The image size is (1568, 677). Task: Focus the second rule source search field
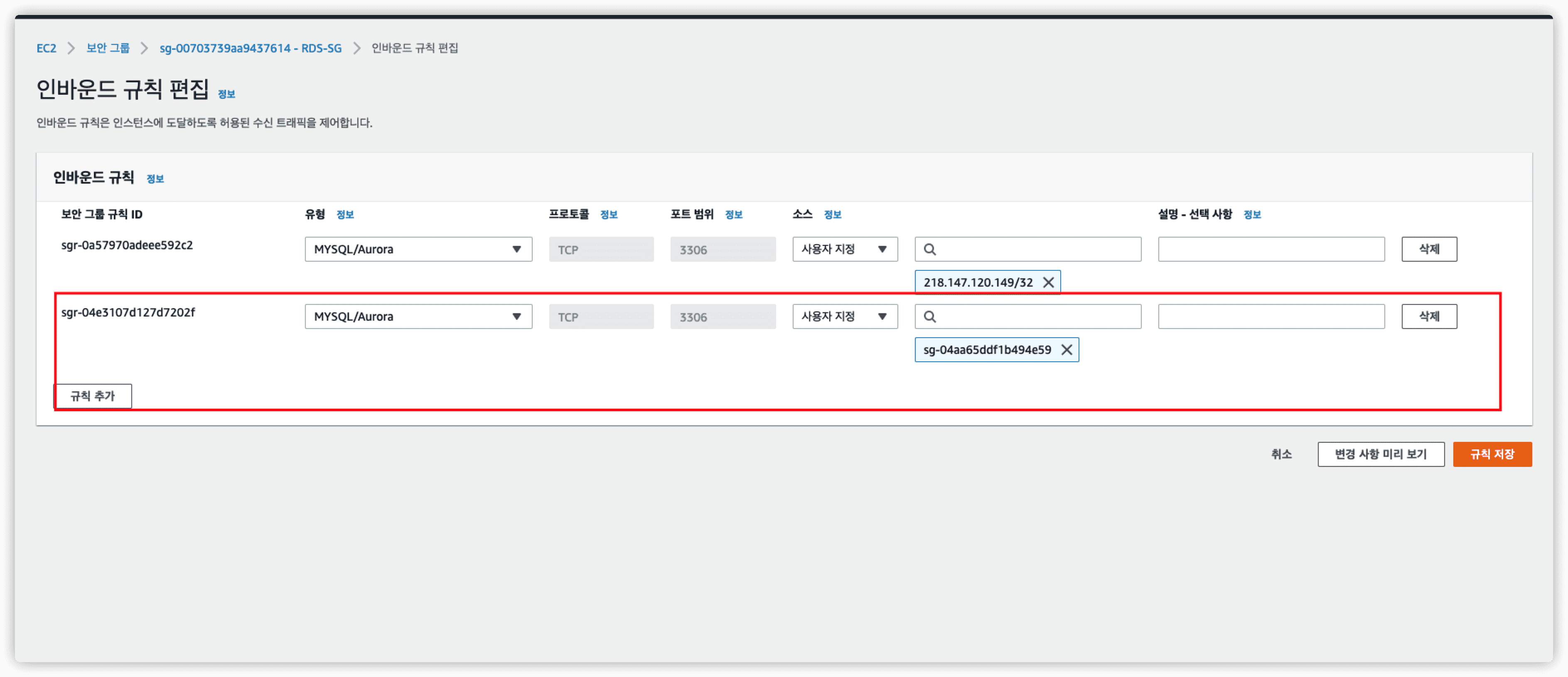coord(1027,316)
